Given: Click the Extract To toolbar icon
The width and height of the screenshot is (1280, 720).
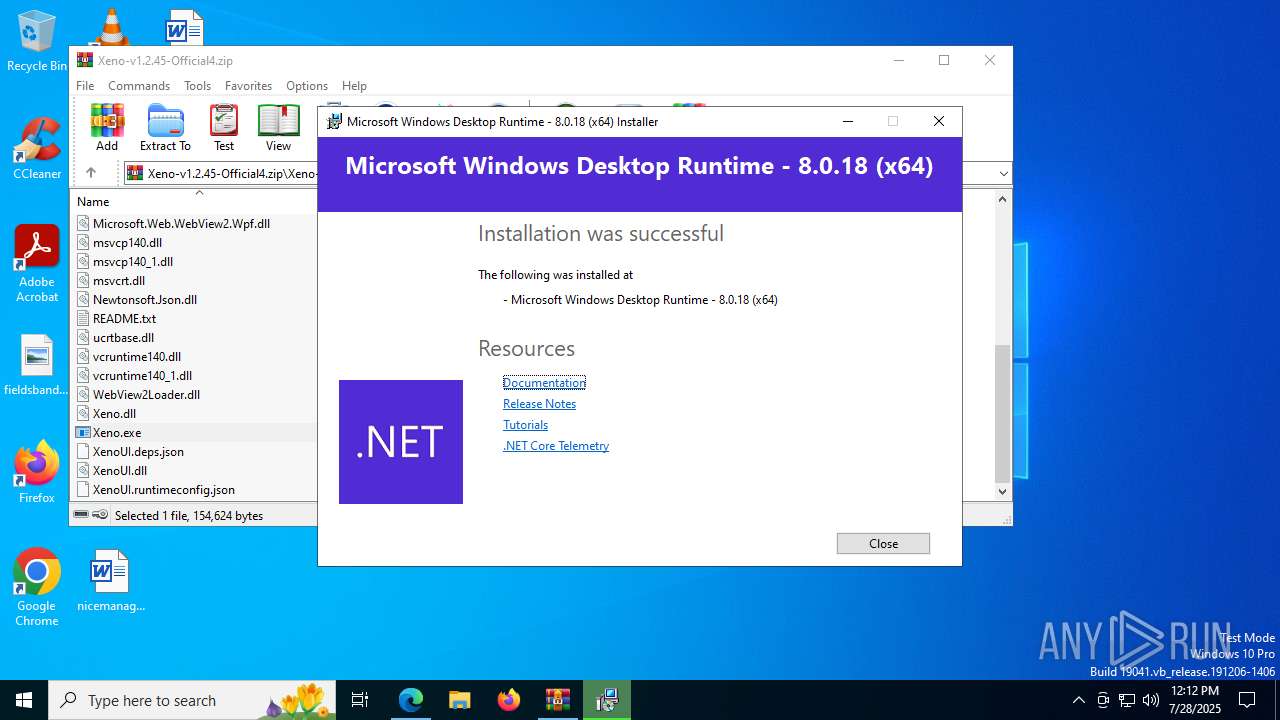Looking at the screenshot, I should click(165, 127).
